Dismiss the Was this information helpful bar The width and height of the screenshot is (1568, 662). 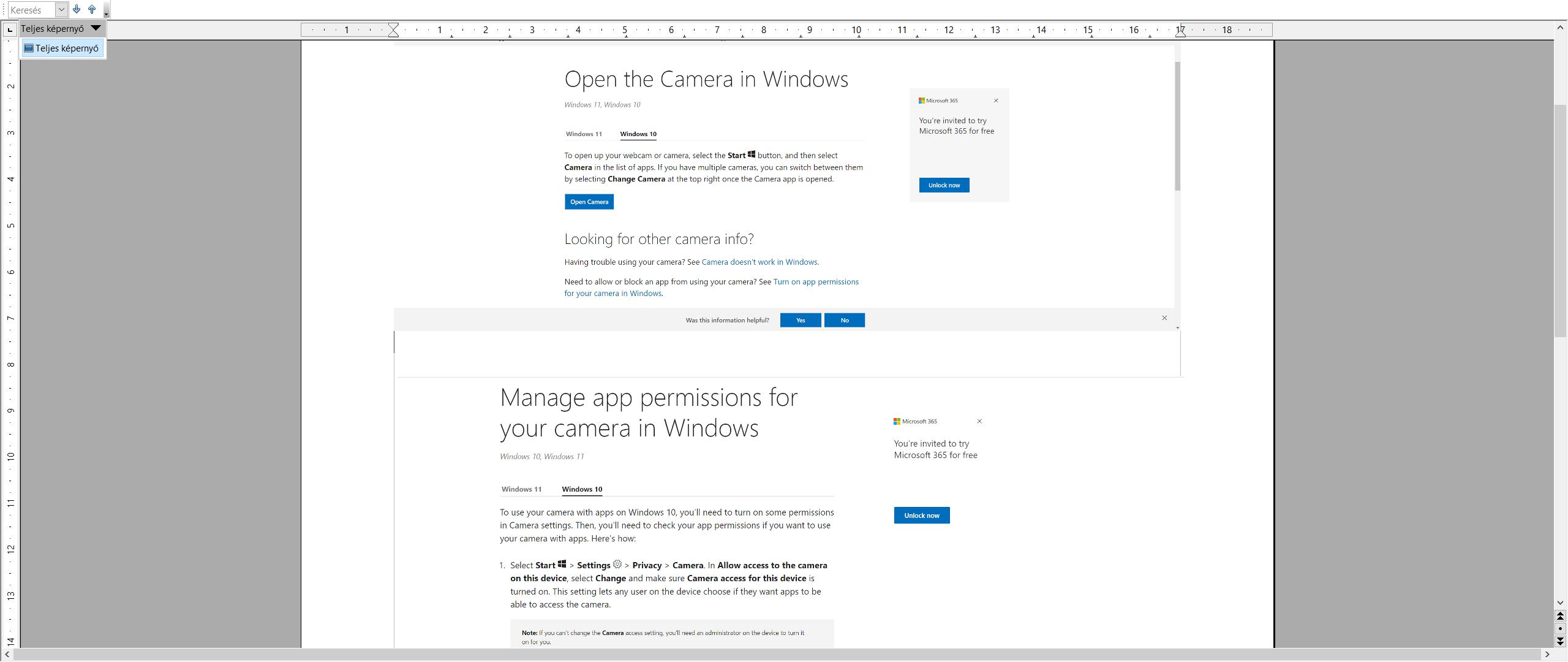tap(1164, 318)
